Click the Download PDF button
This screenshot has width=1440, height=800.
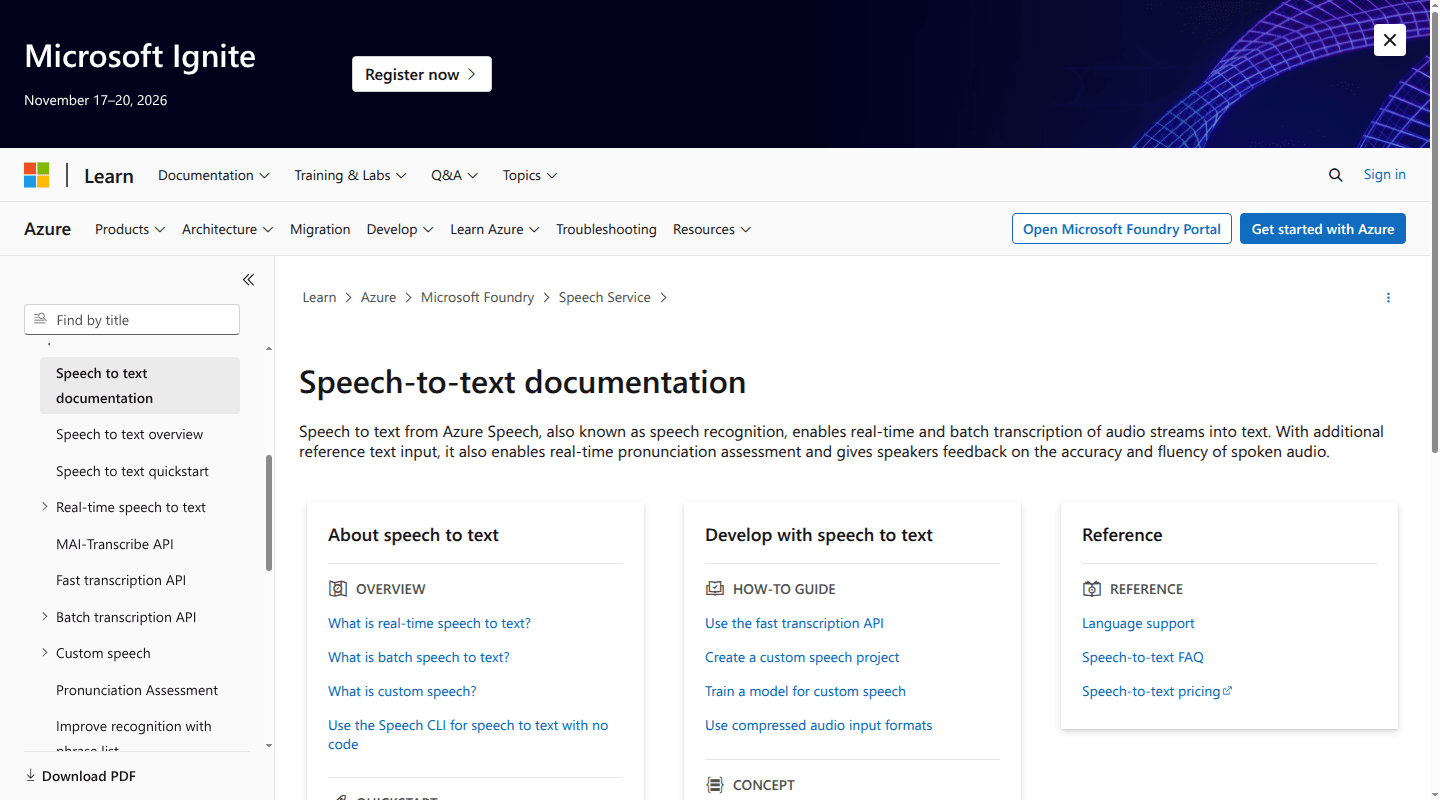80,776
